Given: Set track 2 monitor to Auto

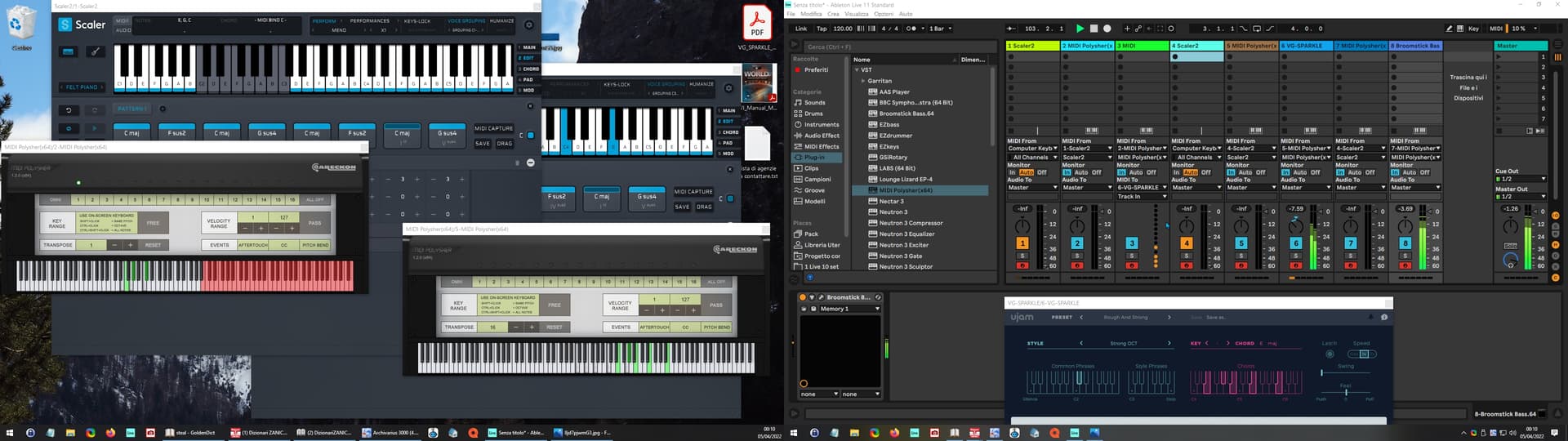Looking at the screenshot, I should [1081, 172].
